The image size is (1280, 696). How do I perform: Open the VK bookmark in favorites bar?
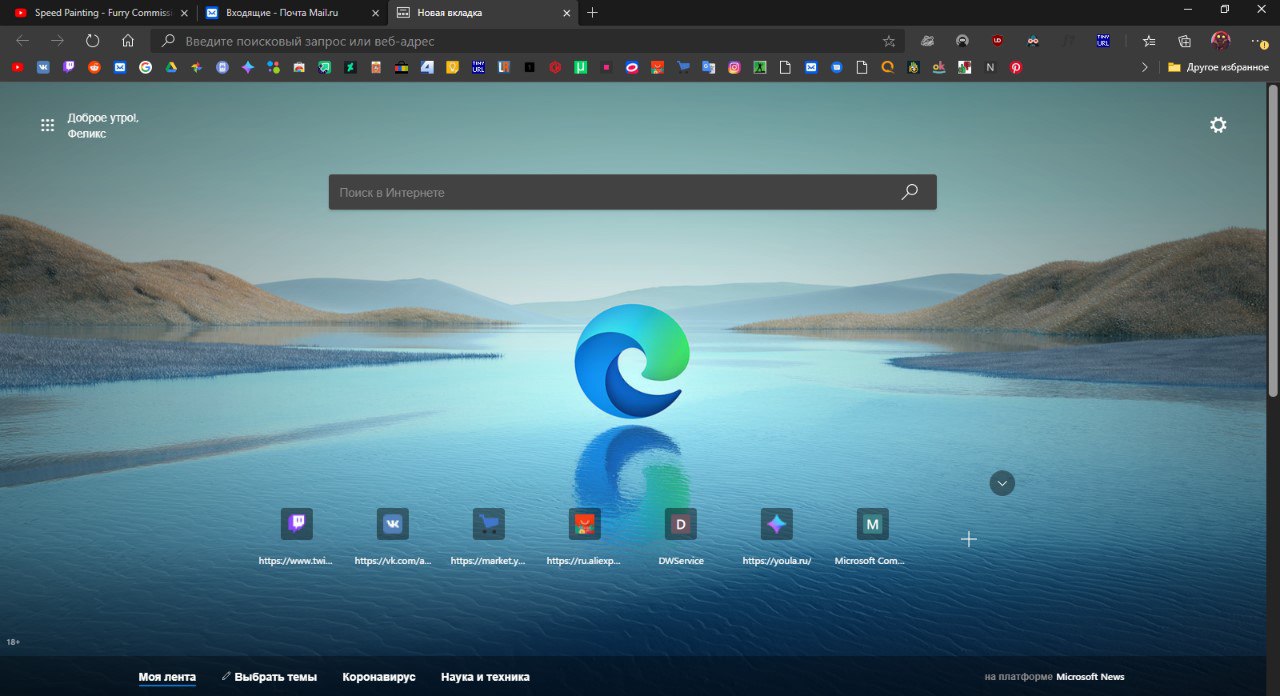(x=43, y=68)
